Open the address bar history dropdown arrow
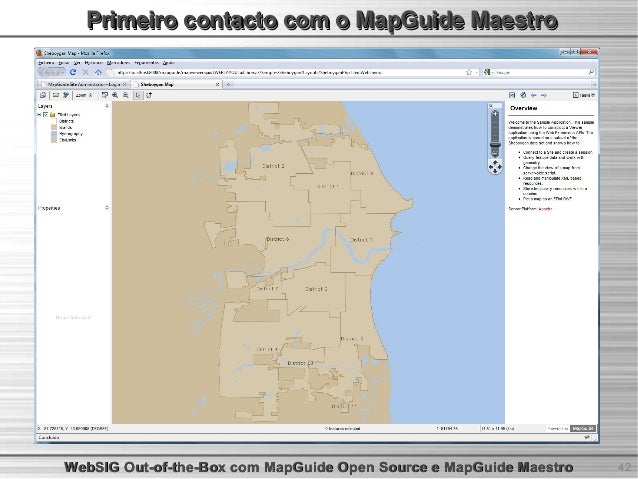The height and width of the screenshot is (479, 638). point(476,72)
